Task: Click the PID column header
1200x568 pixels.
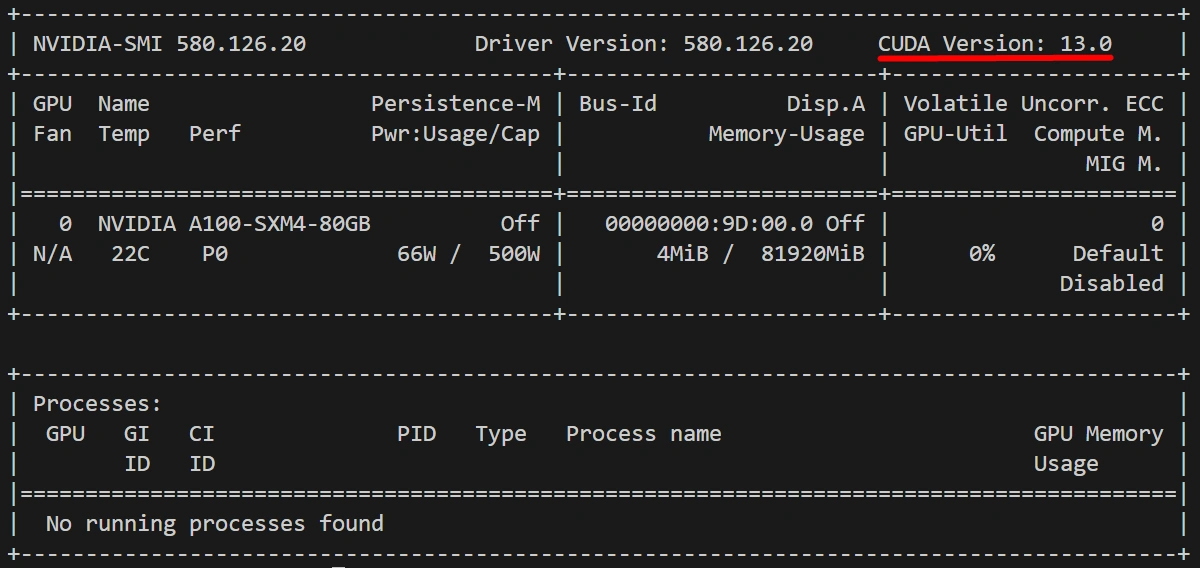Action: point(417,434)
